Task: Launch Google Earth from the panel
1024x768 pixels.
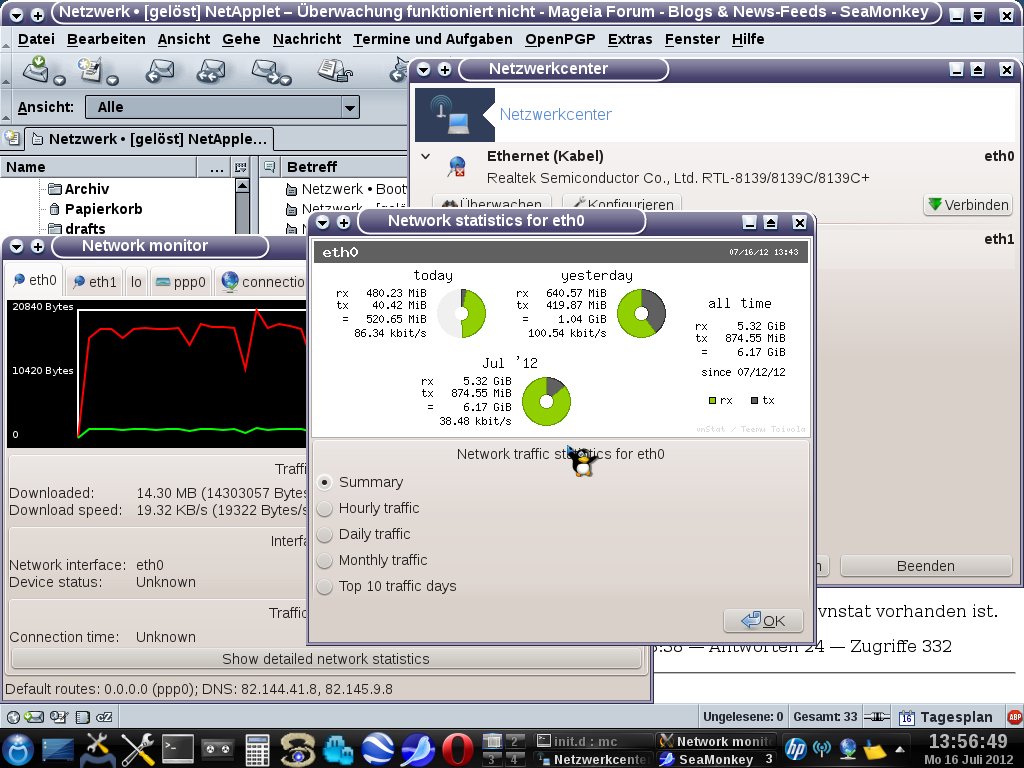Action: (379, 749)
